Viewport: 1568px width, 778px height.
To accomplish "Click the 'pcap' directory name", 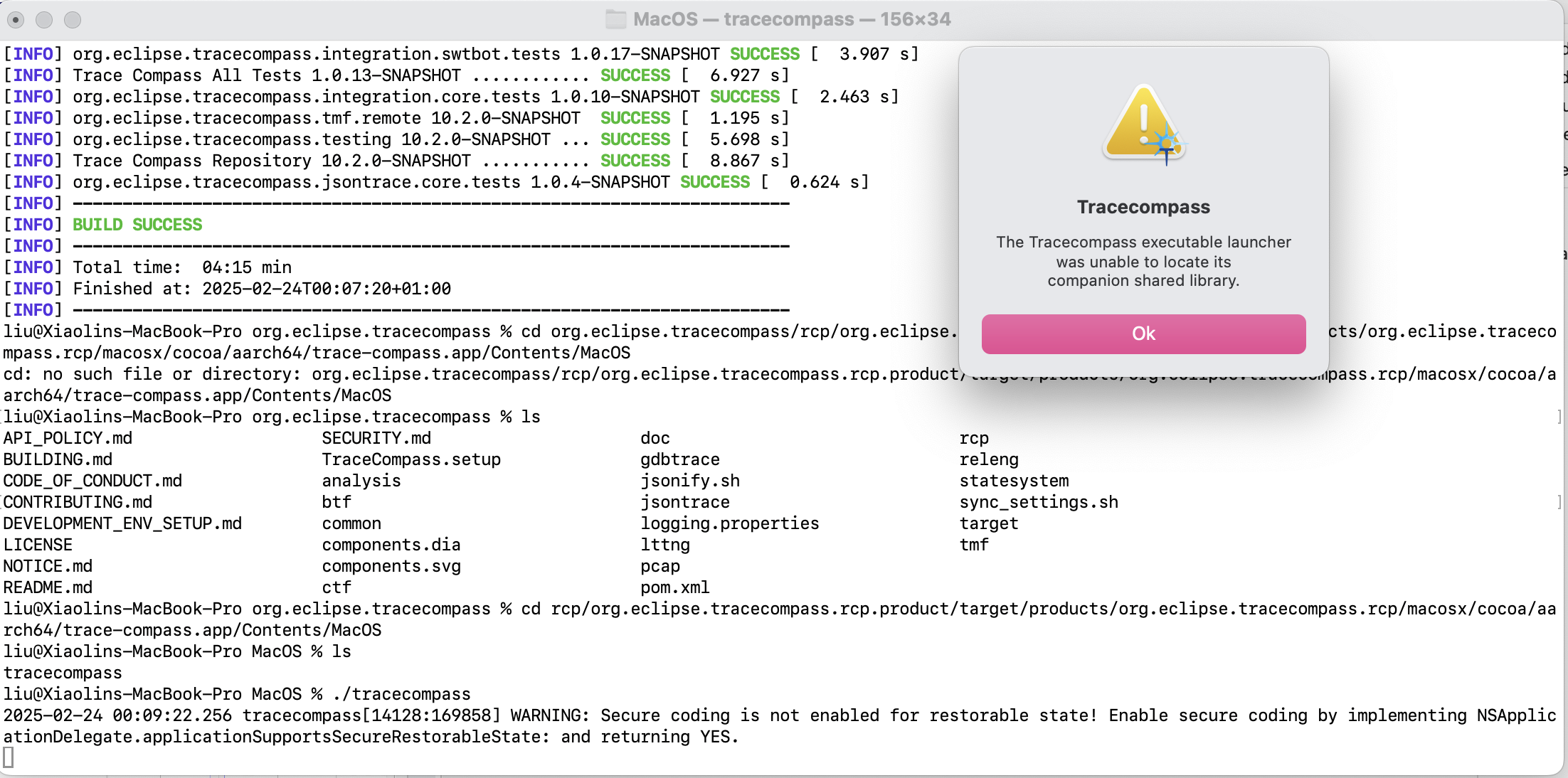I will 660,566.
